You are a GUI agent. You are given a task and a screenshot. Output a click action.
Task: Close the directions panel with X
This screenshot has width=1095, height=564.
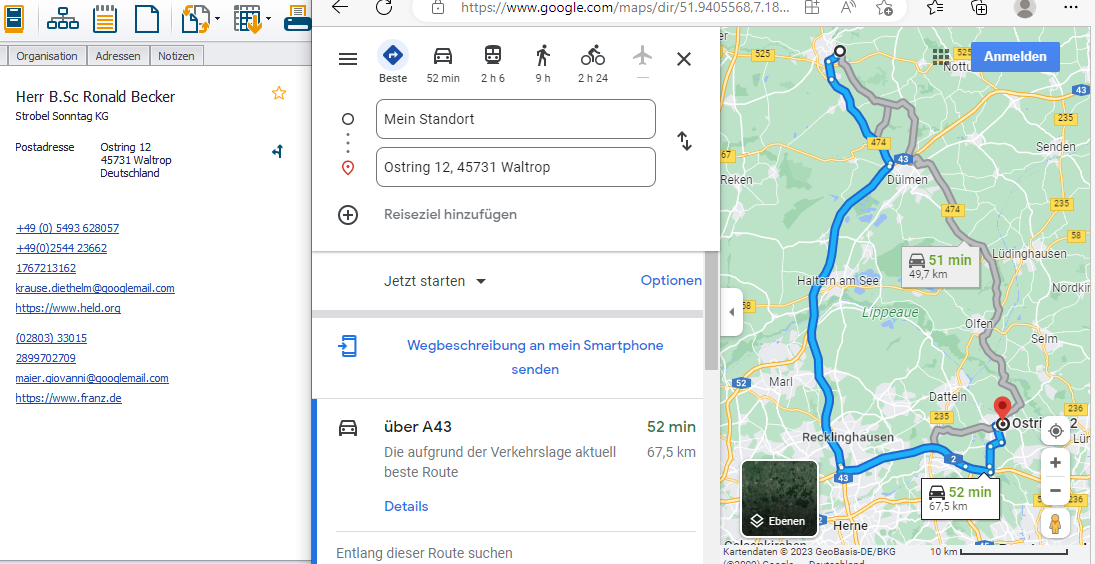click(684, 59)
